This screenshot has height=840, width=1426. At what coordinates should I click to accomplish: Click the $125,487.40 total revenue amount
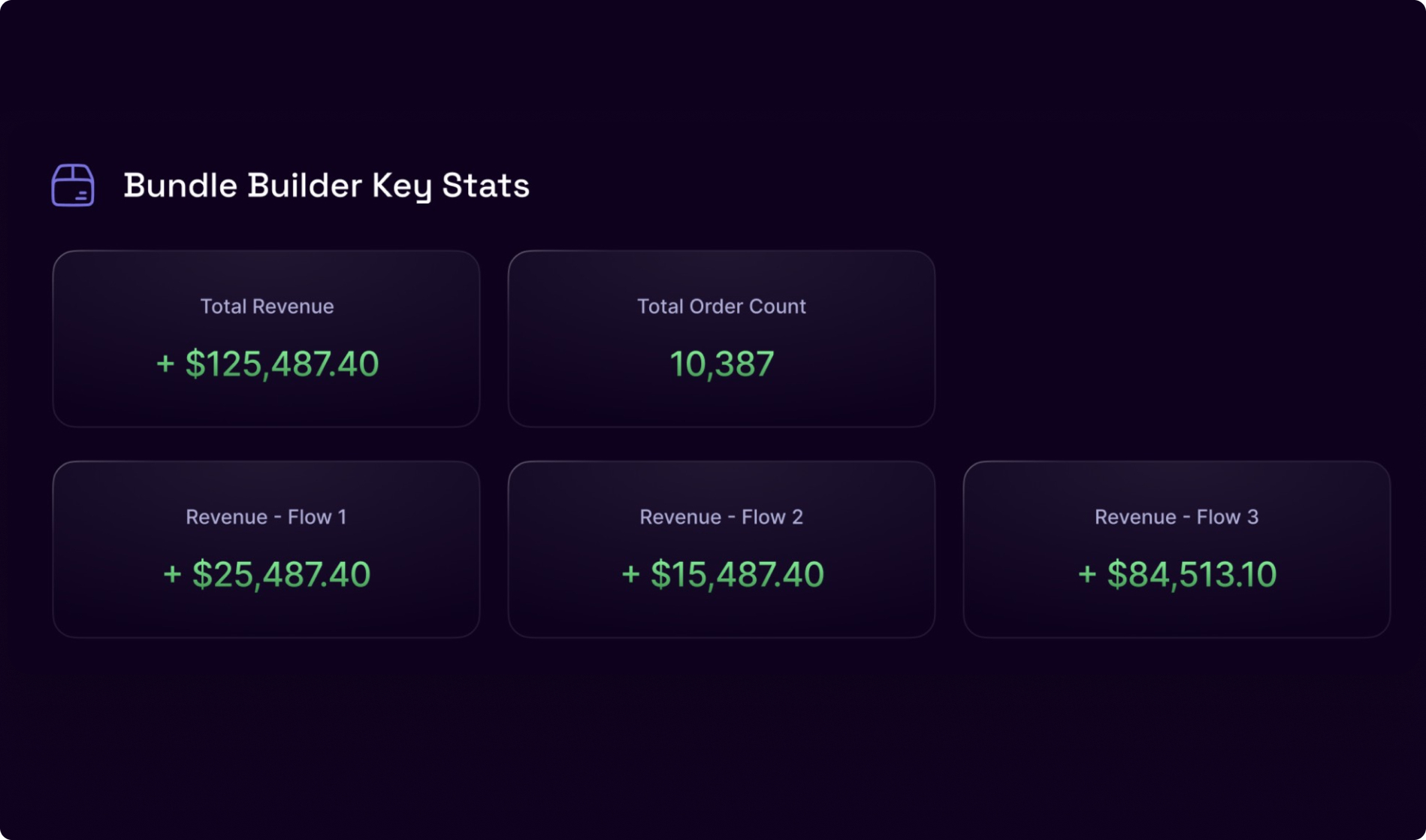(x=282, y=364)
